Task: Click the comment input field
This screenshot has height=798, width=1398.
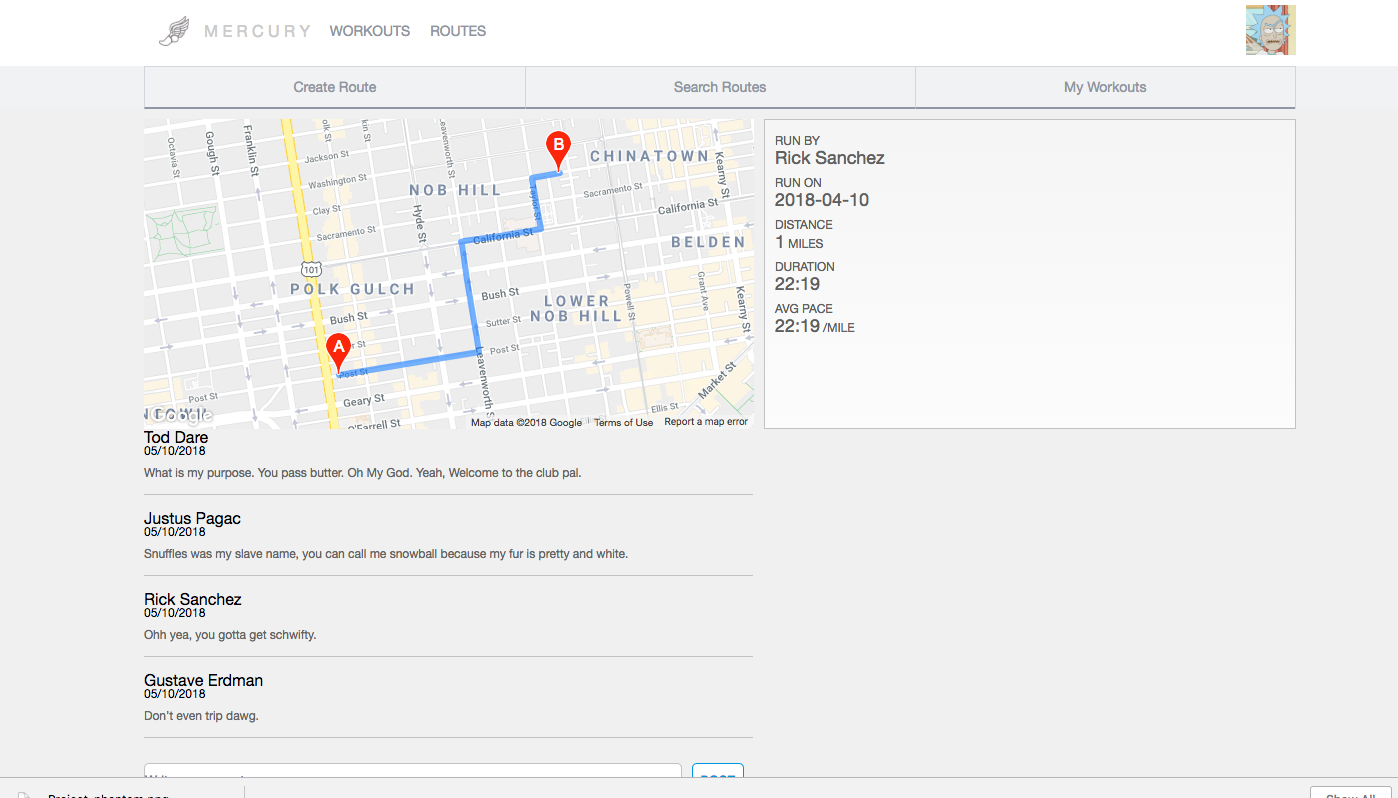Action: pos(413,771)
